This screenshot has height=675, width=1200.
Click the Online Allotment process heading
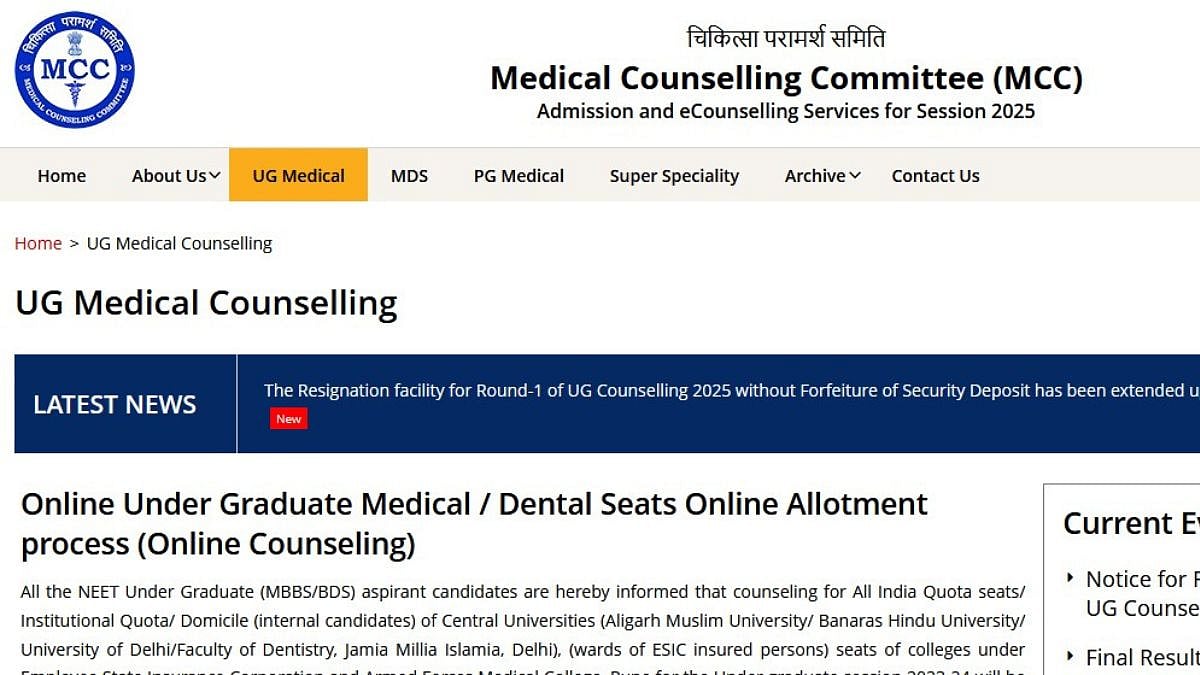click(x=474, y=523)
